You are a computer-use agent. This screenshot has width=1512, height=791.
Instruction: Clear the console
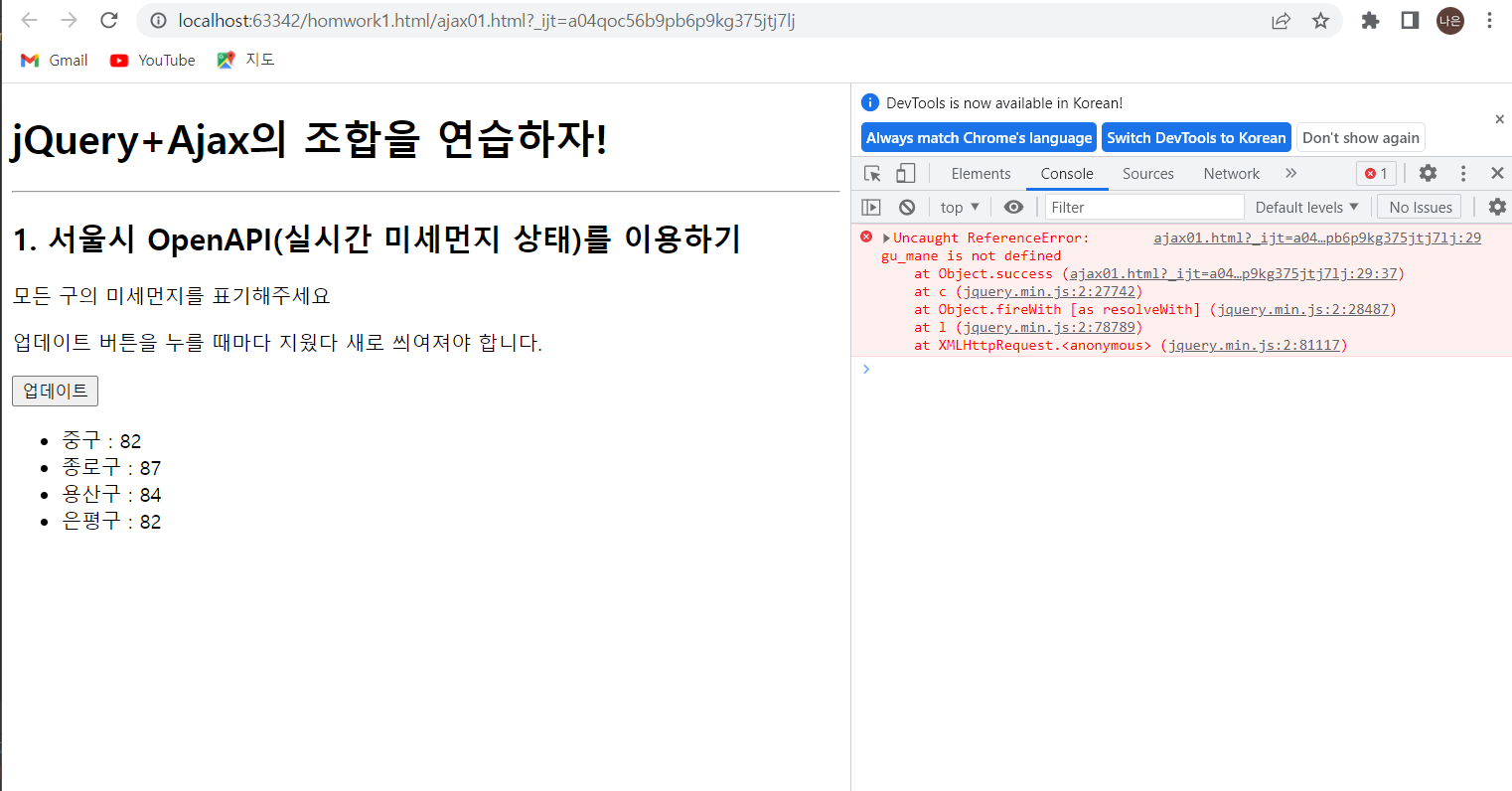(x=907, y=207)
